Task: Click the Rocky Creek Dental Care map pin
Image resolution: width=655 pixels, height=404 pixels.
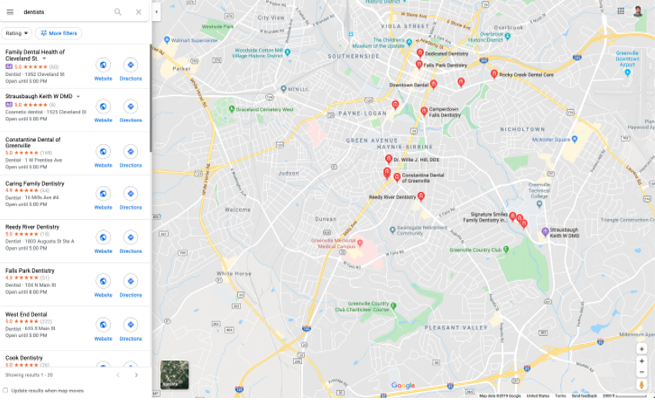Action: pos(494,74)
